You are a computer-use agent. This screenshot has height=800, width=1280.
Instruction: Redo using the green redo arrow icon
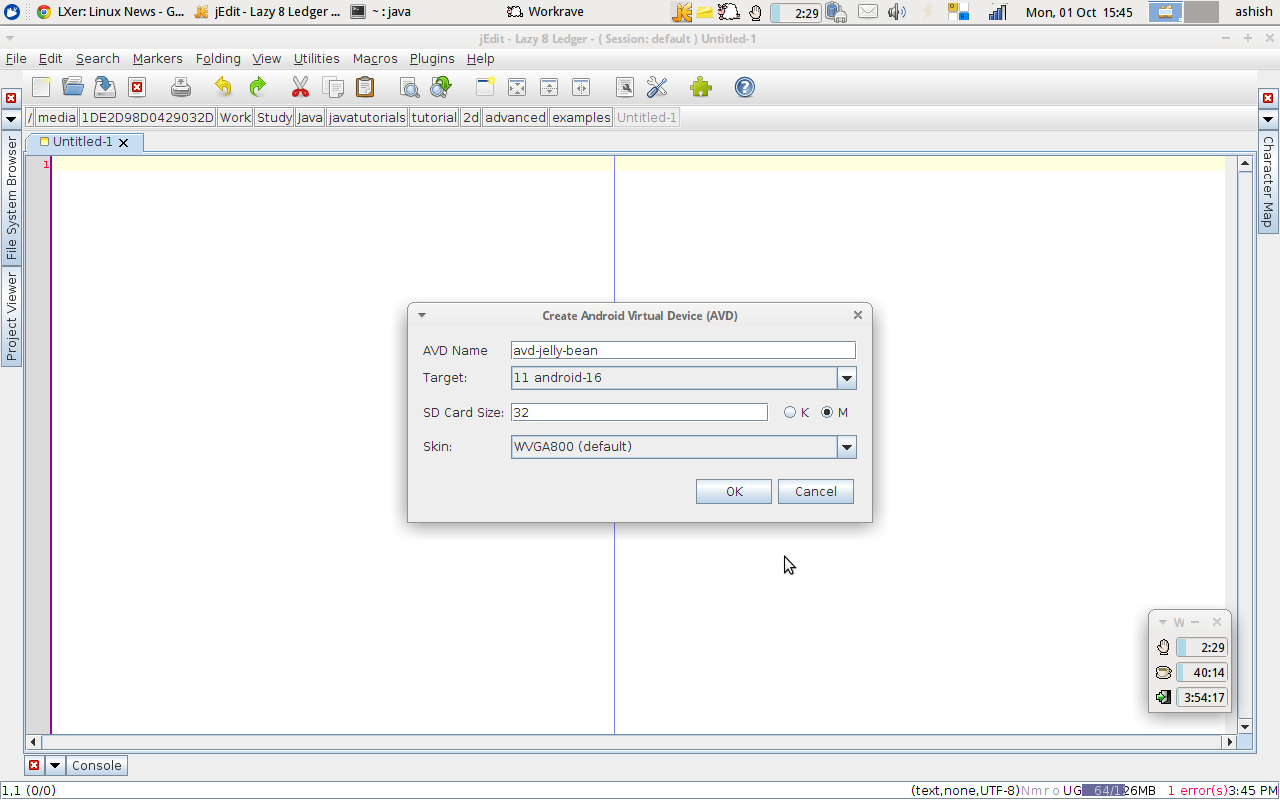(x=259, y=87)
